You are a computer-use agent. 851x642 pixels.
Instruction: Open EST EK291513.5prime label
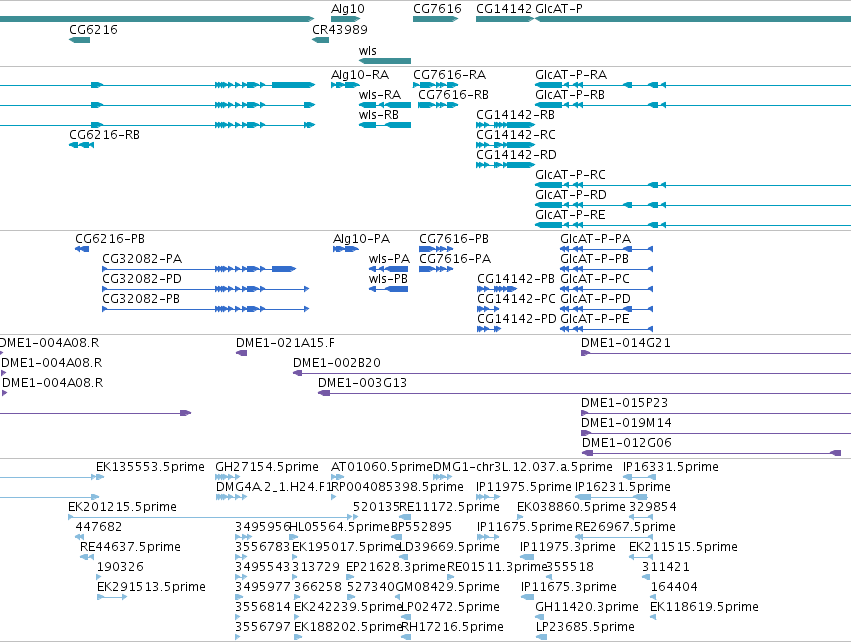click(151, 588)
